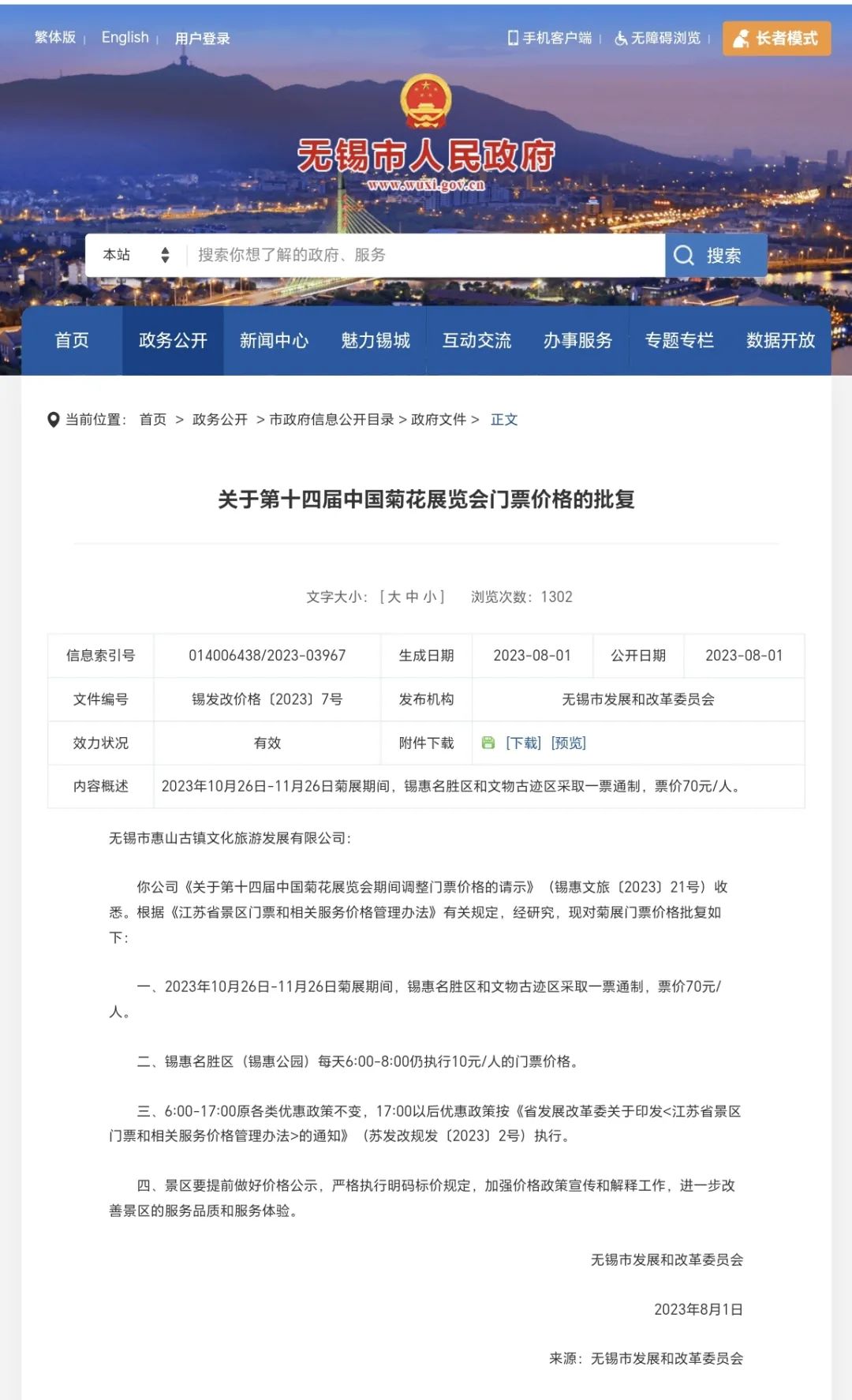The image size is (852, 1400).
Task: Go to the 魅力锡城 tab
Action: [376, 340]
